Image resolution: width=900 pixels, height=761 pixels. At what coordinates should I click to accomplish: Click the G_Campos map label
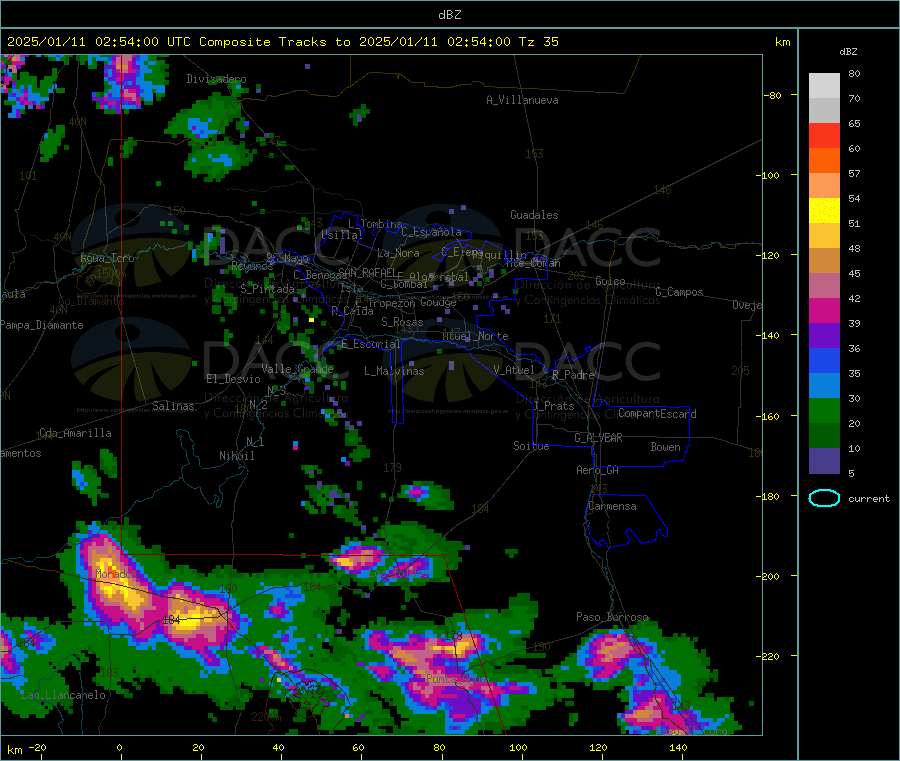679,292
